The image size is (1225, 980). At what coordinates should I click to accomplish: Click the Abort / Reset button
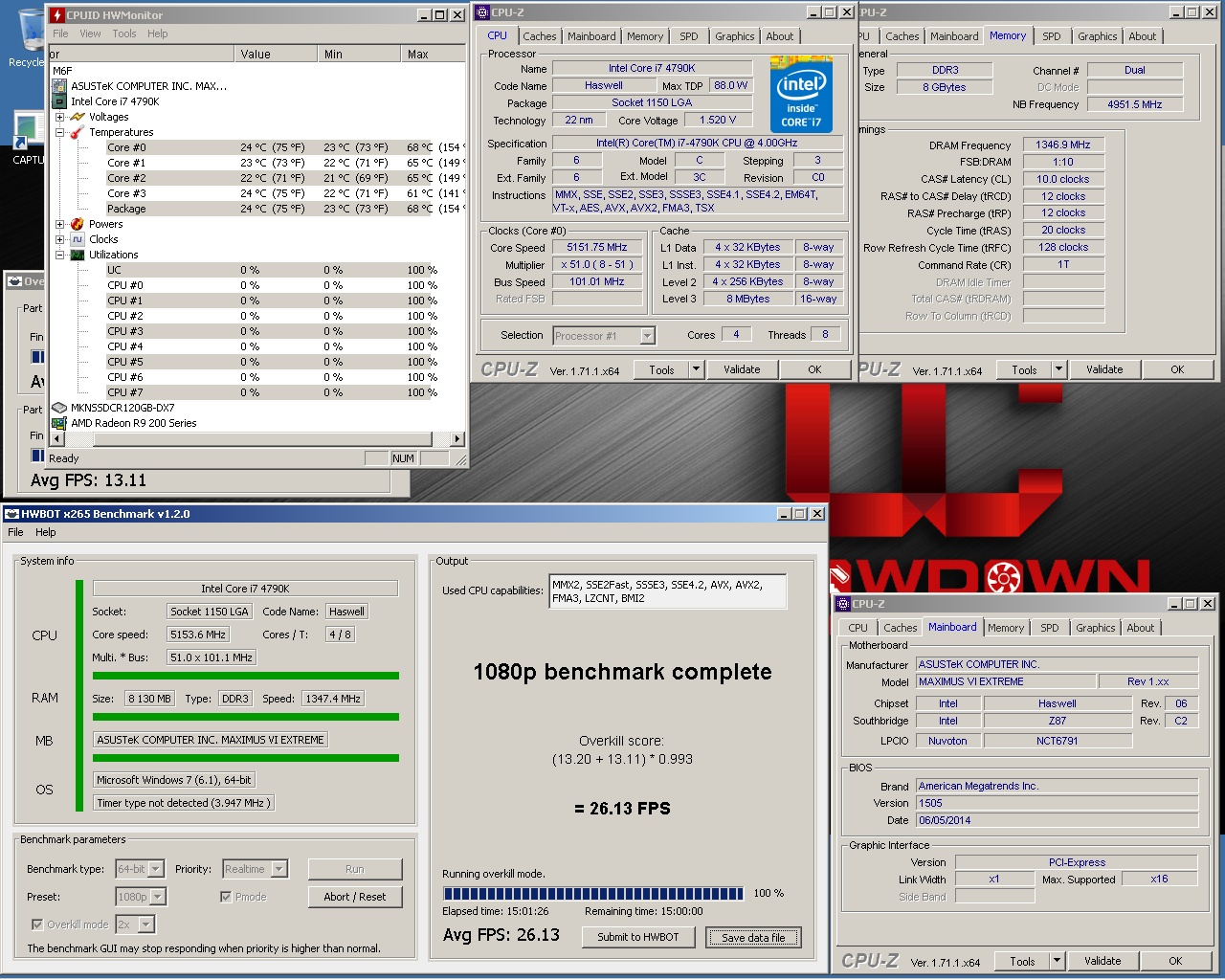coord(355,897)
